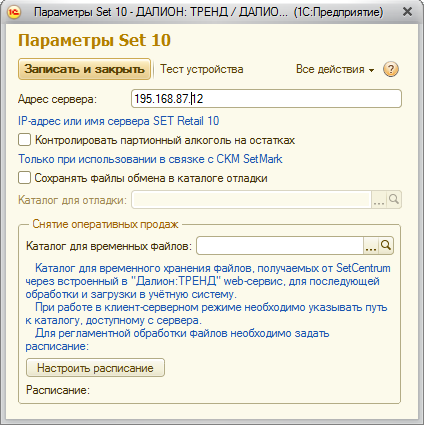Screen dimensions: 424x425
Task: Click ellipsis browse button for temporary files catalog
Action: [371, 246]
